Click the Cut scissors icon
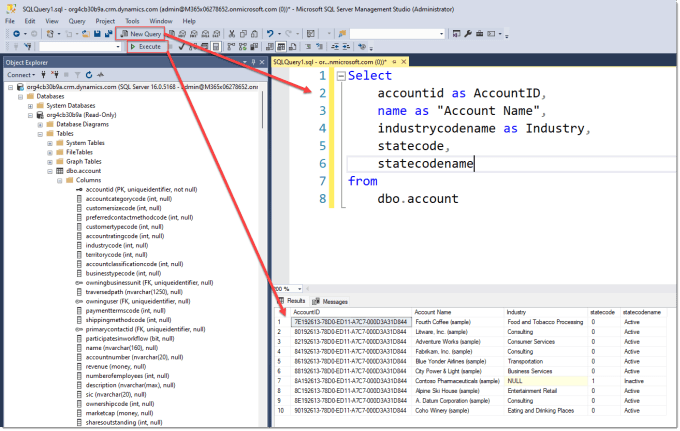The width and height of the screenshot is (680, 431). tap(232, 33)
